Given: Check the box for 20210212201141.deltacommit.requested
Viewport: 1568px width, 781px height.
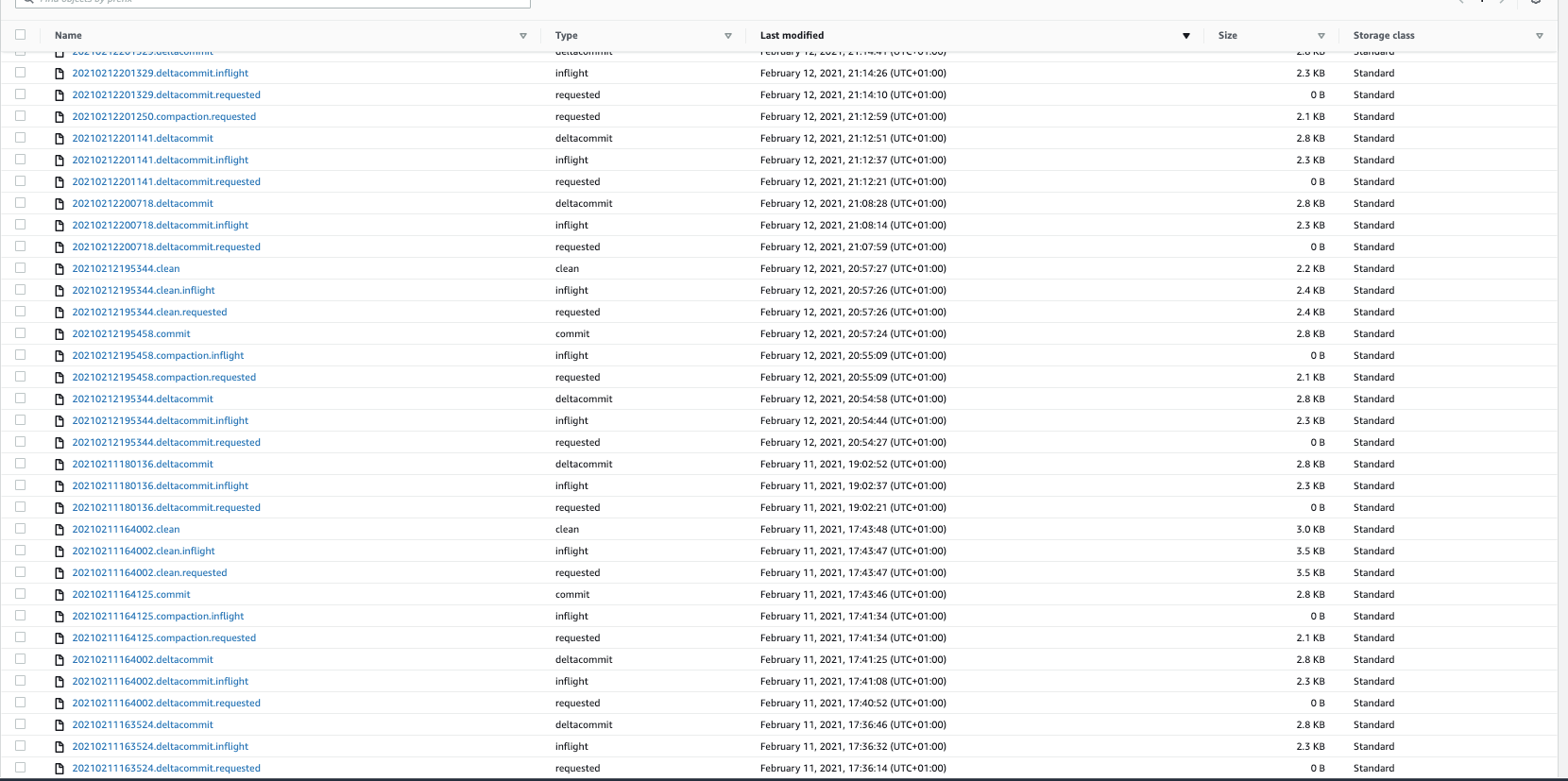Looking at the screenshot, I should pos(20,181).
